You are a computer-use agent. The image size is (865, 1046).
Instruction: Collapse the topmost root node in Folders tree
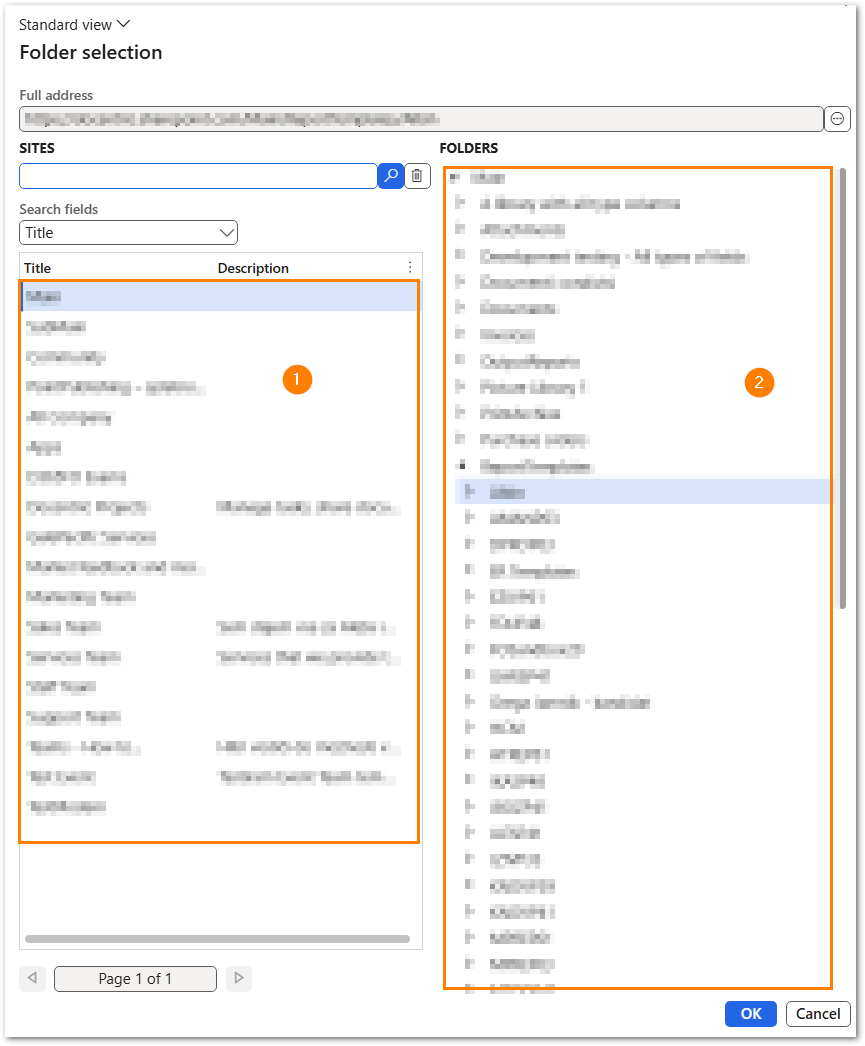455,178
